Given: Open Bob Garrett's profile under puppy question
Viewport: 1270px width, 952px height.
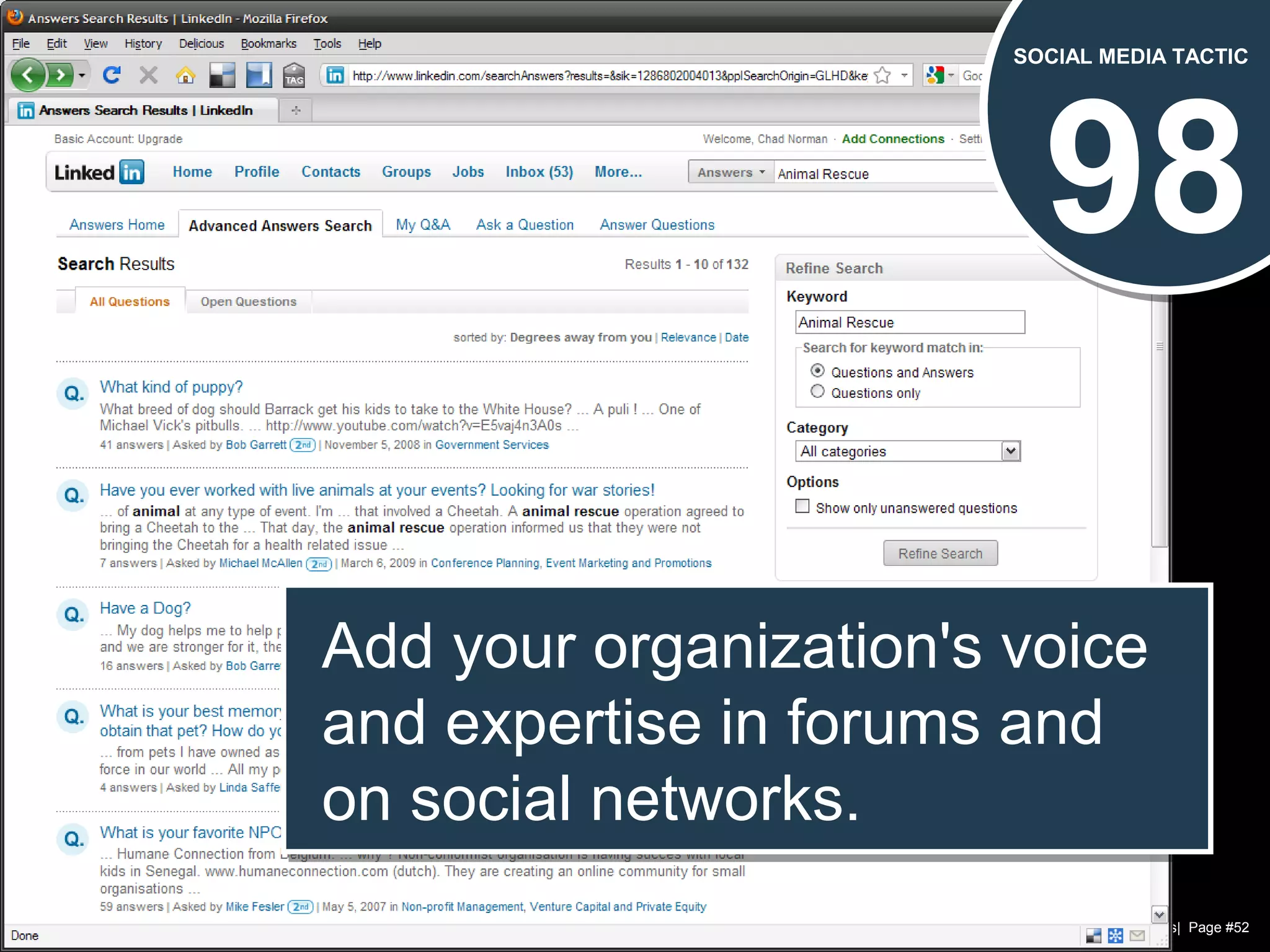Looking at the screenshot, I should click(x=256, y=444).
